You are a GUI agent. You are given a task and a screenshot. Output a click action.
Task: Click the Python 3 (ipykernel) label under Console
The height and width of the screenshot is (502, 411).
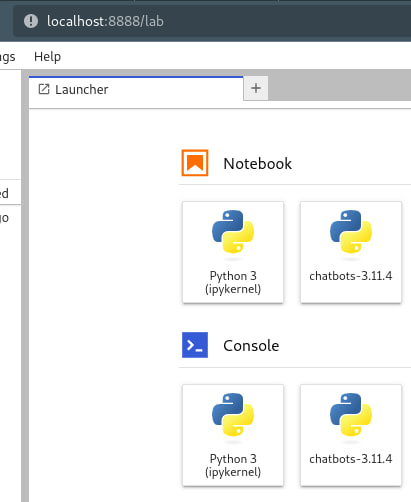point(233,465)
